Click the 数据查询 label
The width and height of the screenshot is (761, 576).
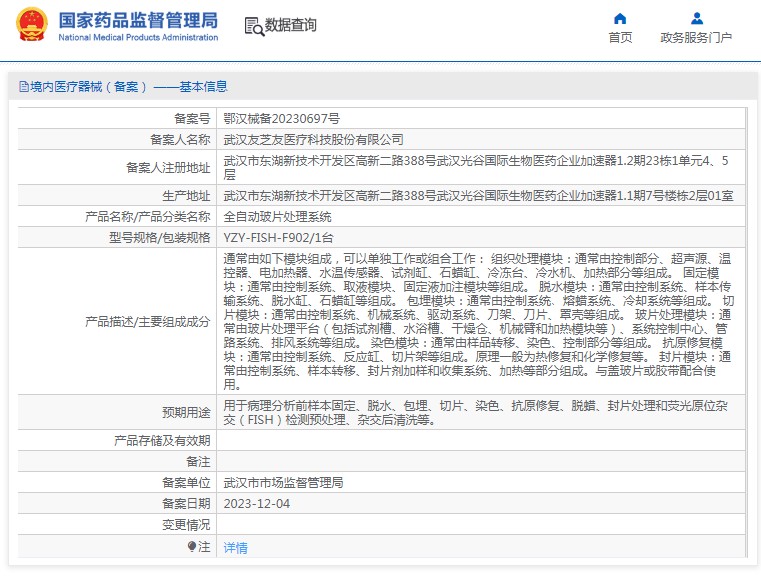click(x=290, y=25)
